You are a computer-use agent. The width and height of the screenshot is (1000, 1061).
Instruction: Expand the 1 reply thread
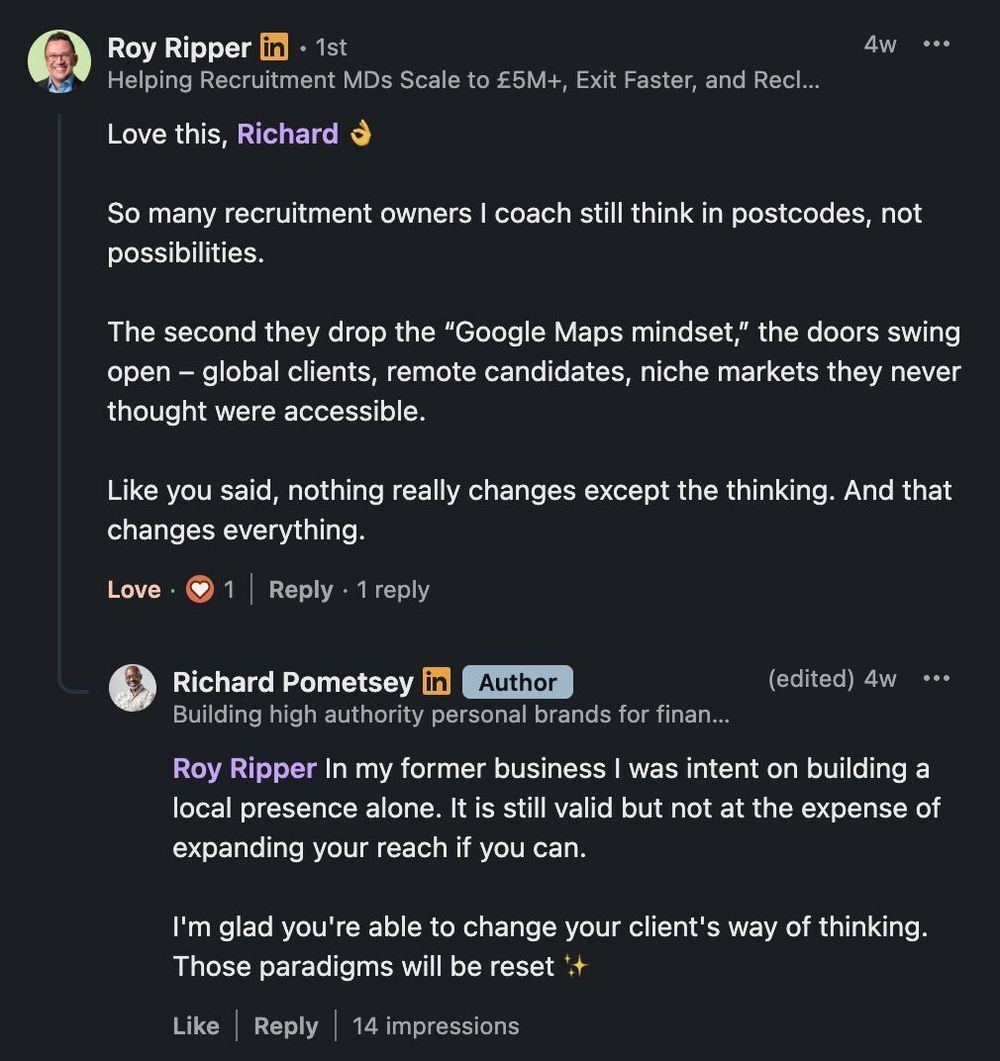(x=393, y=590)
